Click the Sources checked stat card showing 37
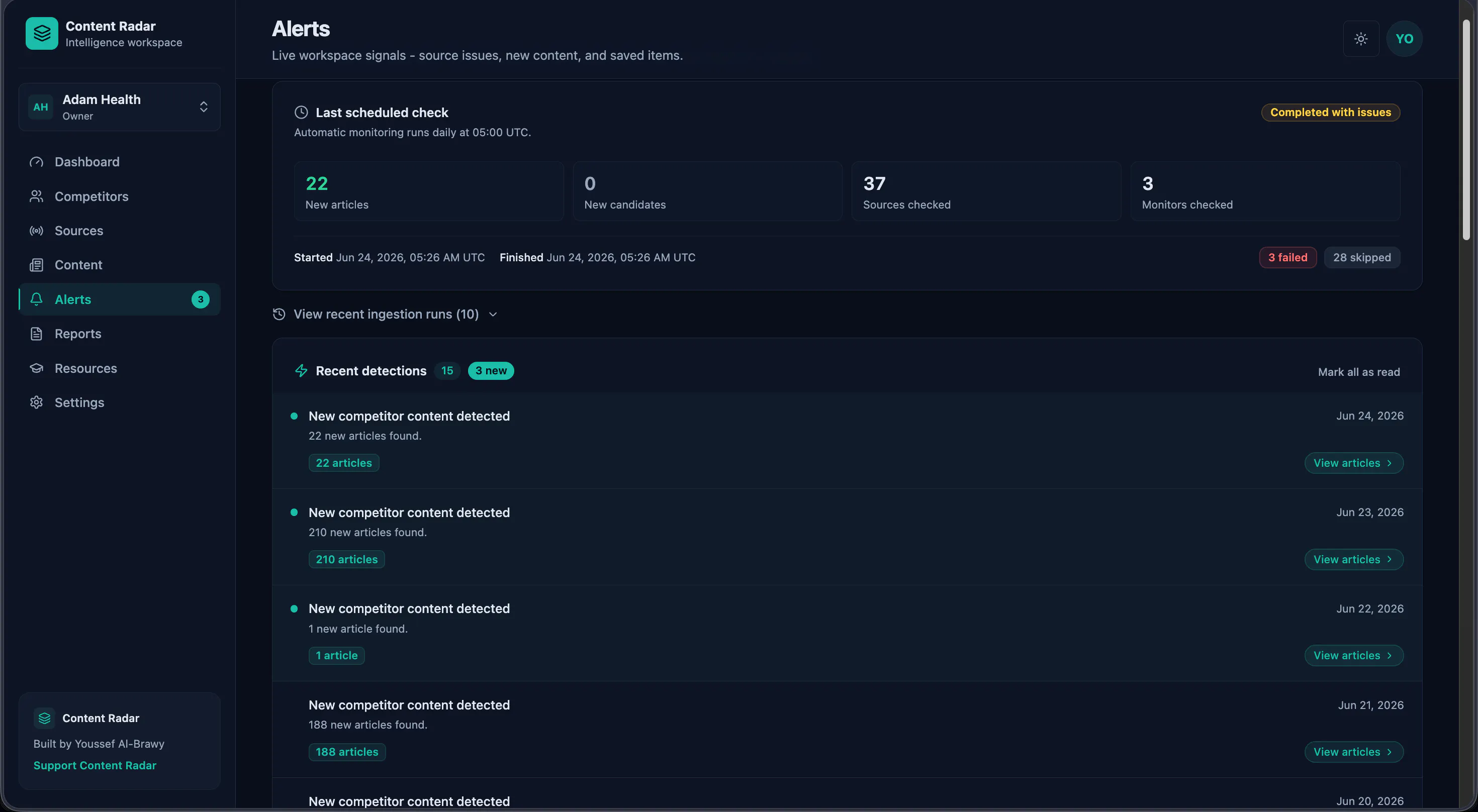Image resolution: width=1478 pixels, height=812 pixels. (986, 191)
